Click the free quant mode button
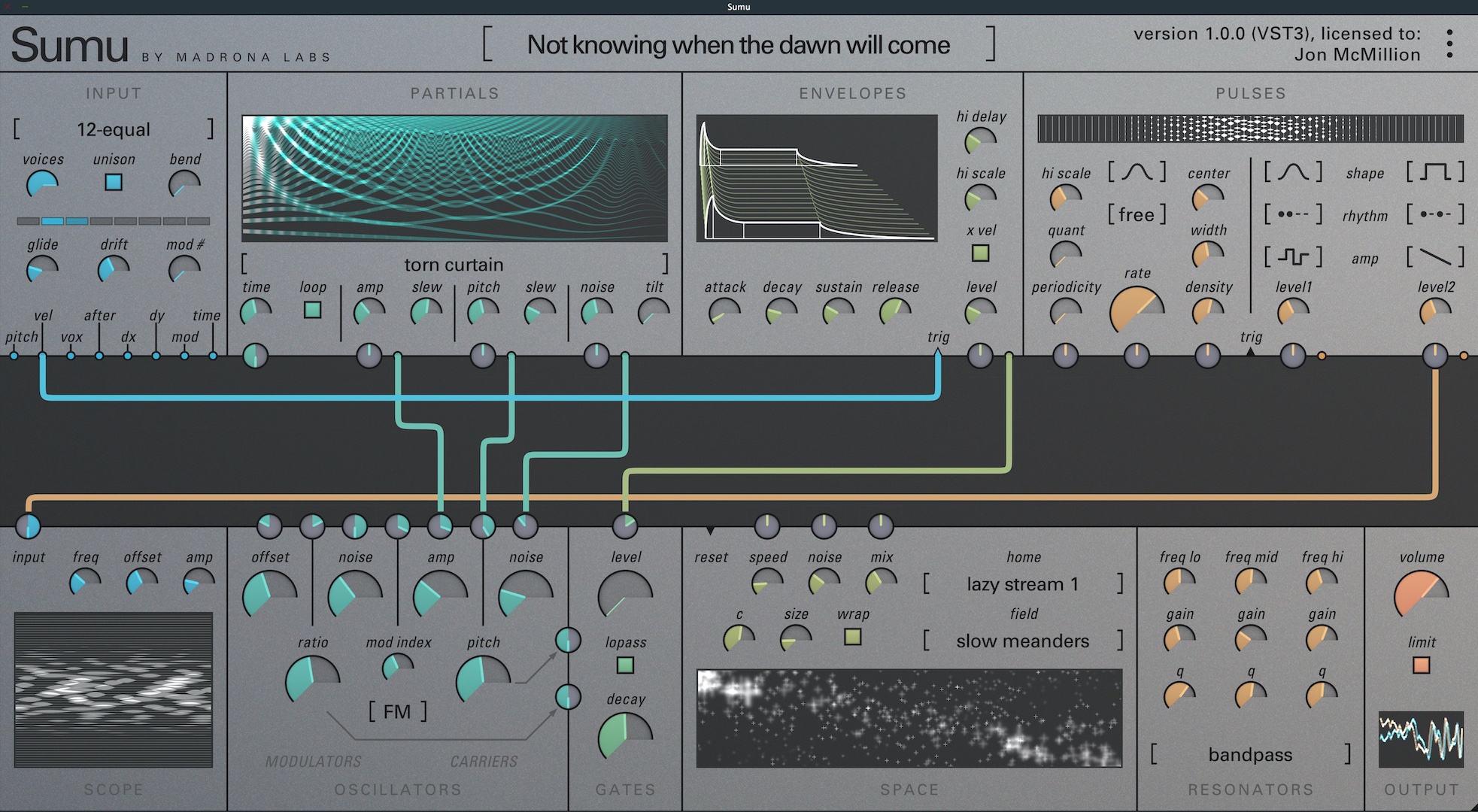1478x812 pixels. pyautogui.click(x=1137, y=215)
